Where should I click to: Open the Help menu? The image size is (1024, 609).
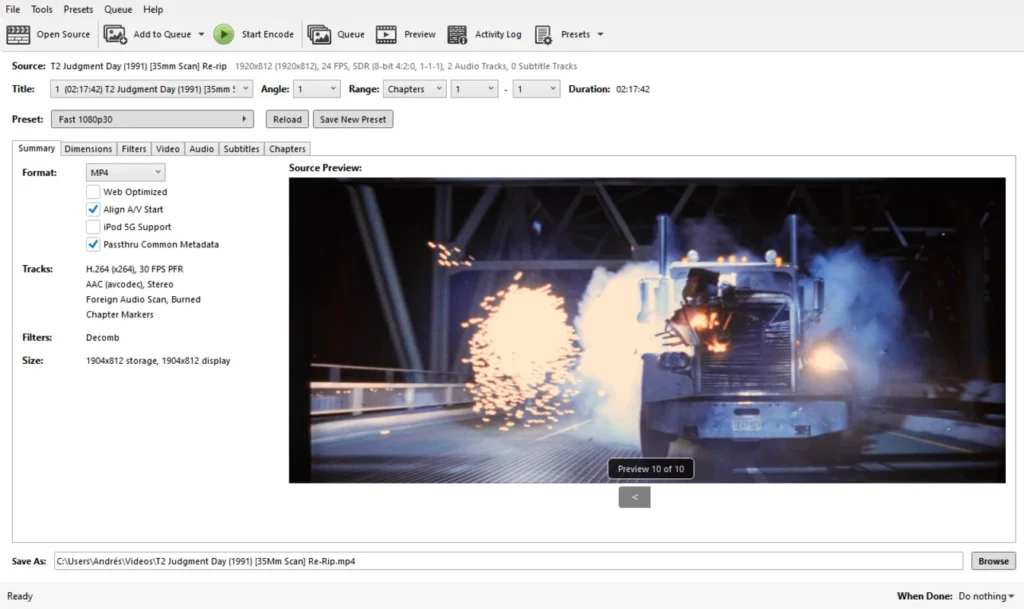153,9
